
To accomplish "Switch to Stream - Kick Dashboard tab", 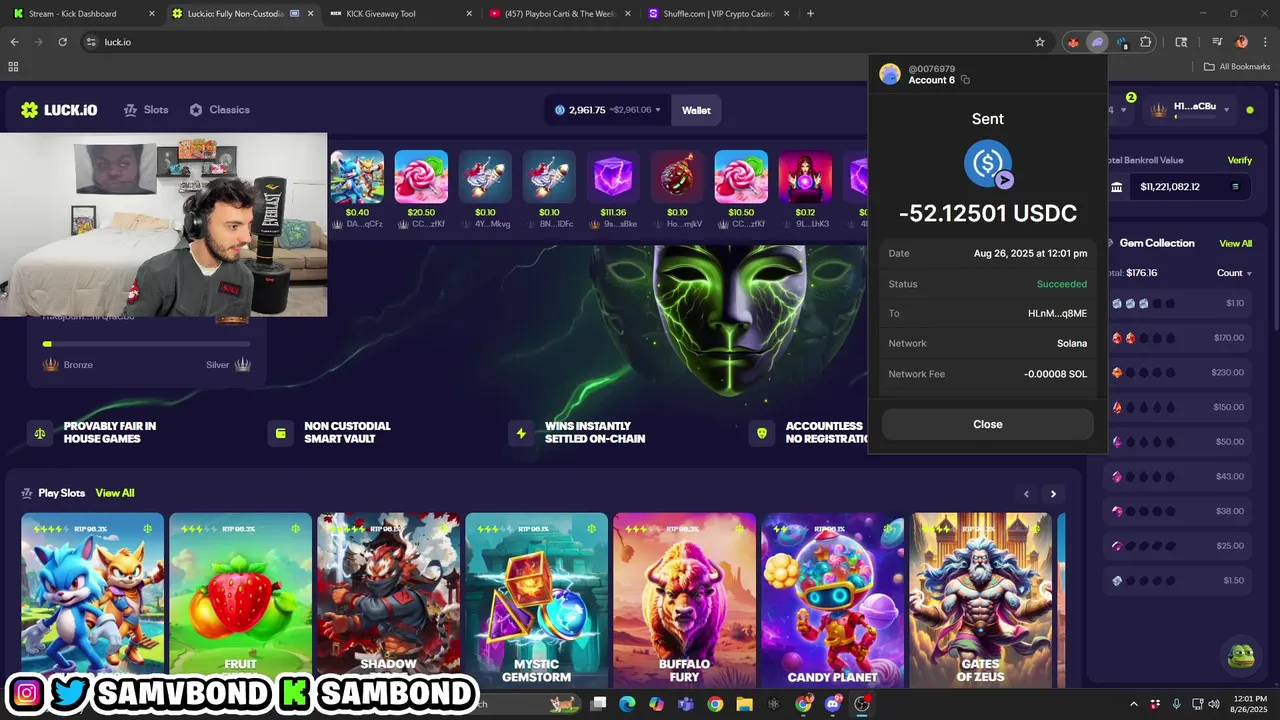I will click(x=82, y=14).
